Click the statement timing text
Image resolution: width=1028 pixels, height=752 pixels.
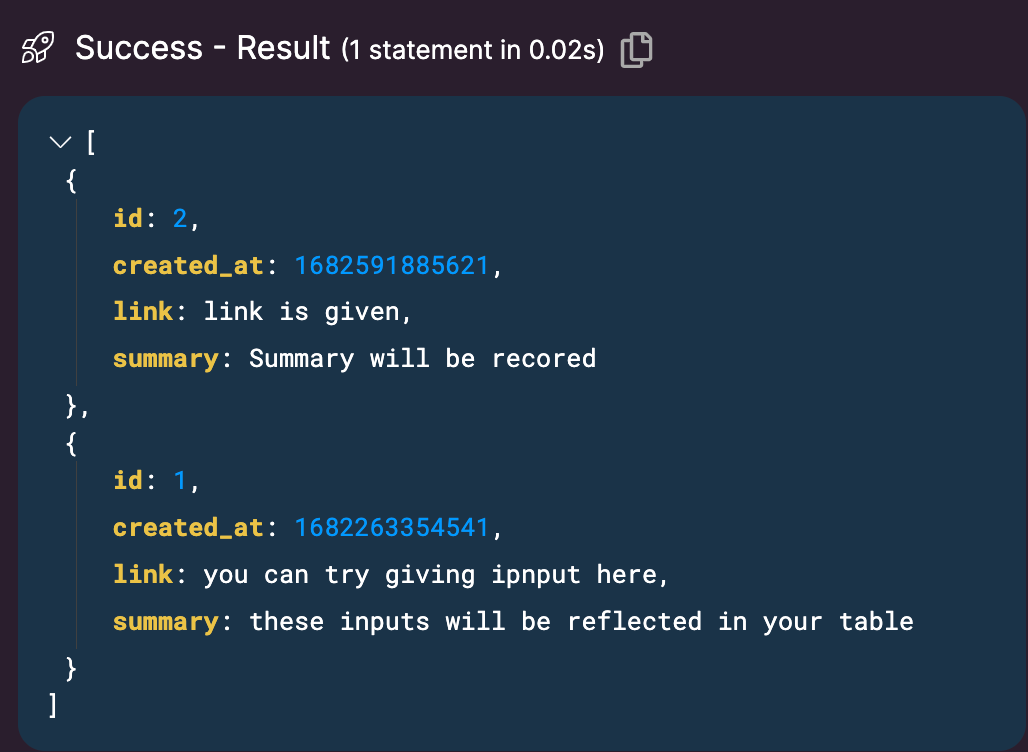(x=473, y=50)
